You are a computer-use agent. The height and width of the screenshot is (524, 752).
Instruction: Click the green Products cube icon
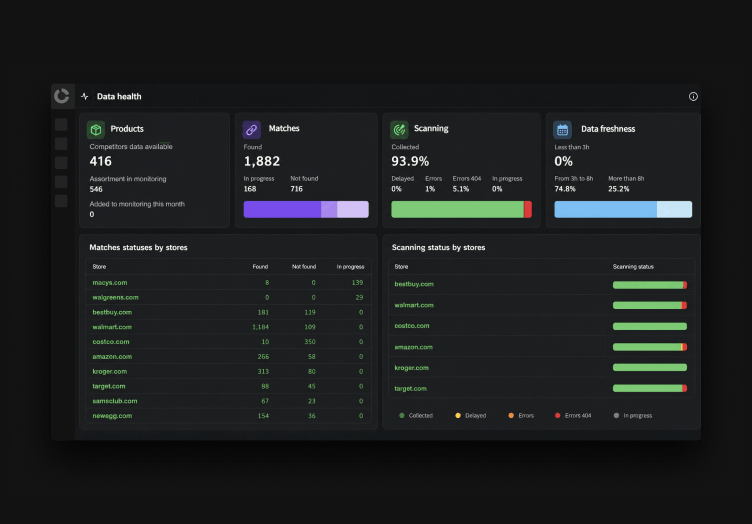click(x=96, y=129)
